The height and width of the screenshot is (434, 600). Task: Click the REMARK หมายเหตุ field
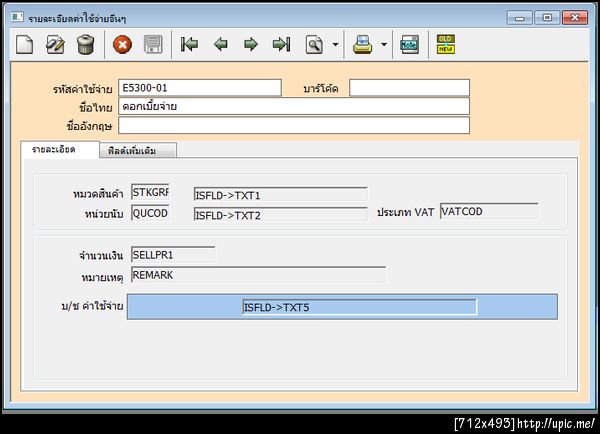pyautogui.click(x=258, y=275)
